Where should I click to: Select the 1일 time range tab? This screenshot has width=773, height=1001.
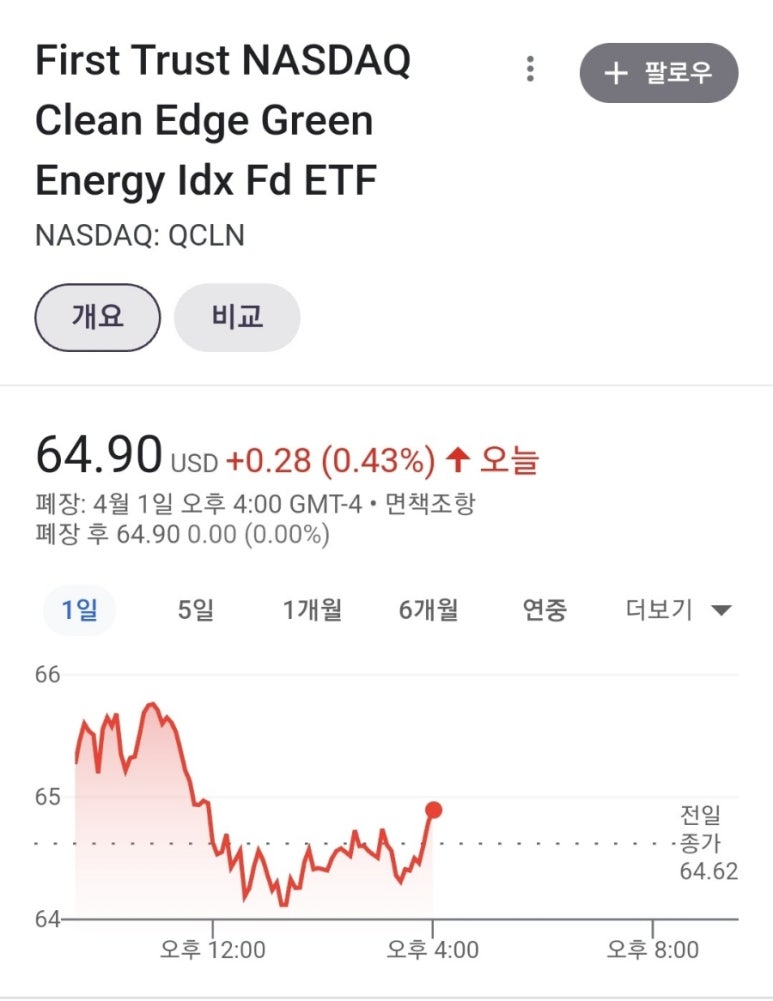pos(79,610)
